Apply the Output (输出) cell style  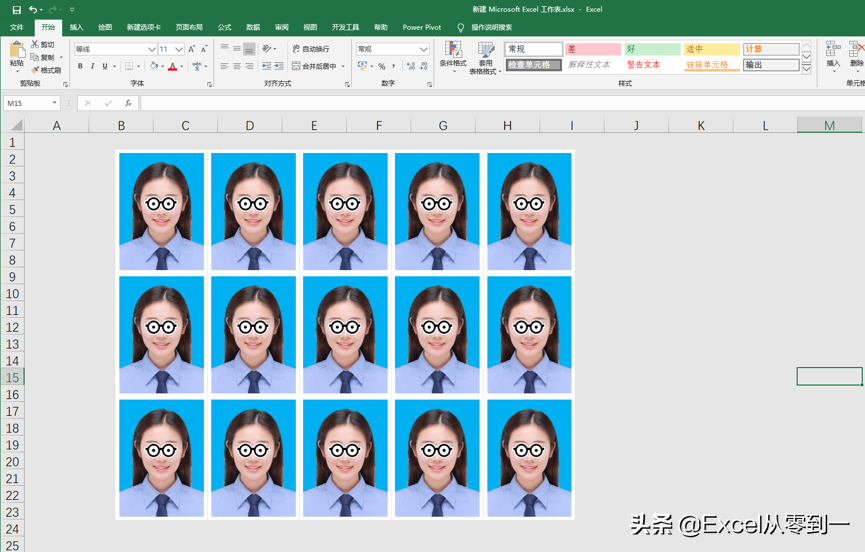[x=771, y=65]
